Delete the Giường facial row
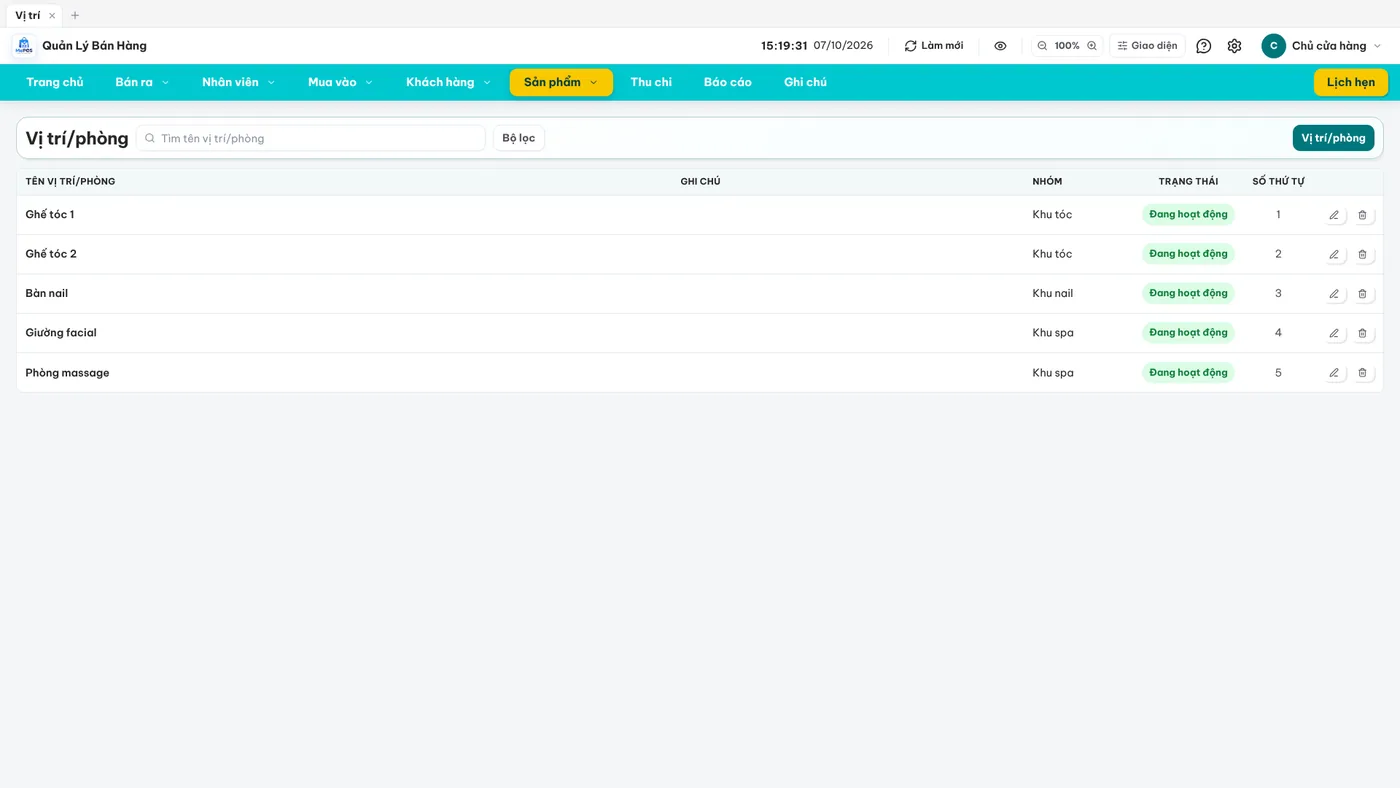The width and height of the screenshot is (1400, 788). tap(1363, 333)
